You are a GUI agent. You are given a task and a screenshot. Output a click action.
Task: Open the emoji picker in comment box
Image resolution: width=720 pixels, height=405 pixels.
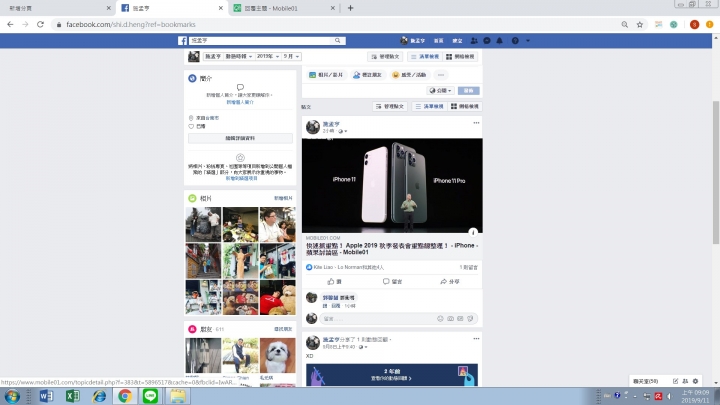coord(440,319)
